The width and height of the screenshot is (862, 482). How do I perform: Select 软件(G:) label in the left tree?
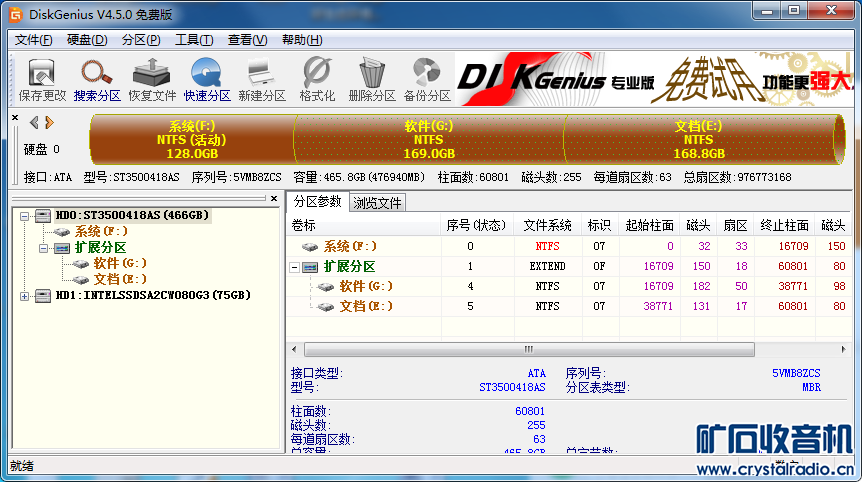pos(120,263)
